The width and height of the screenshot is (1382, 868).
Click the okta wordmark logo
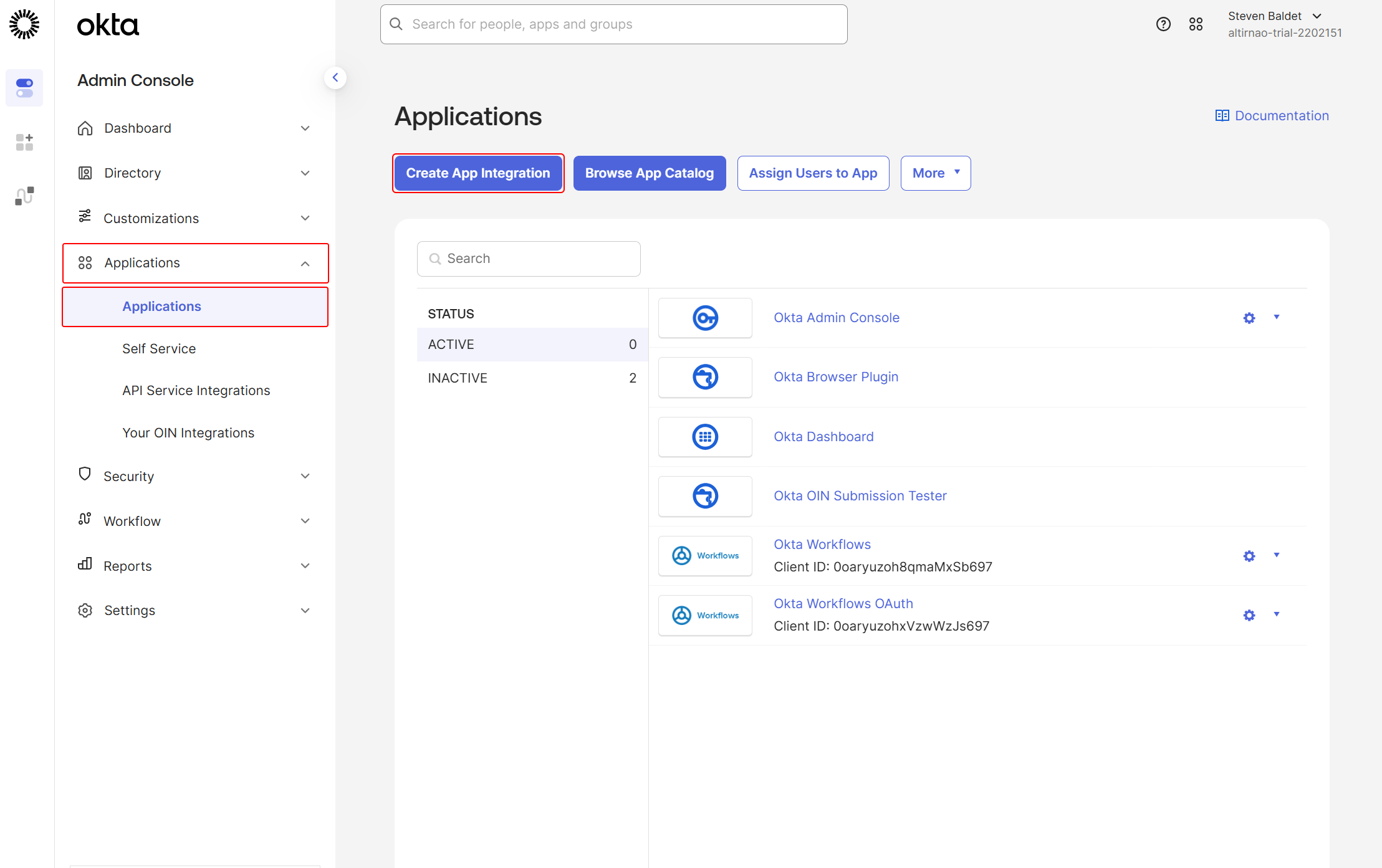point(108,25)
